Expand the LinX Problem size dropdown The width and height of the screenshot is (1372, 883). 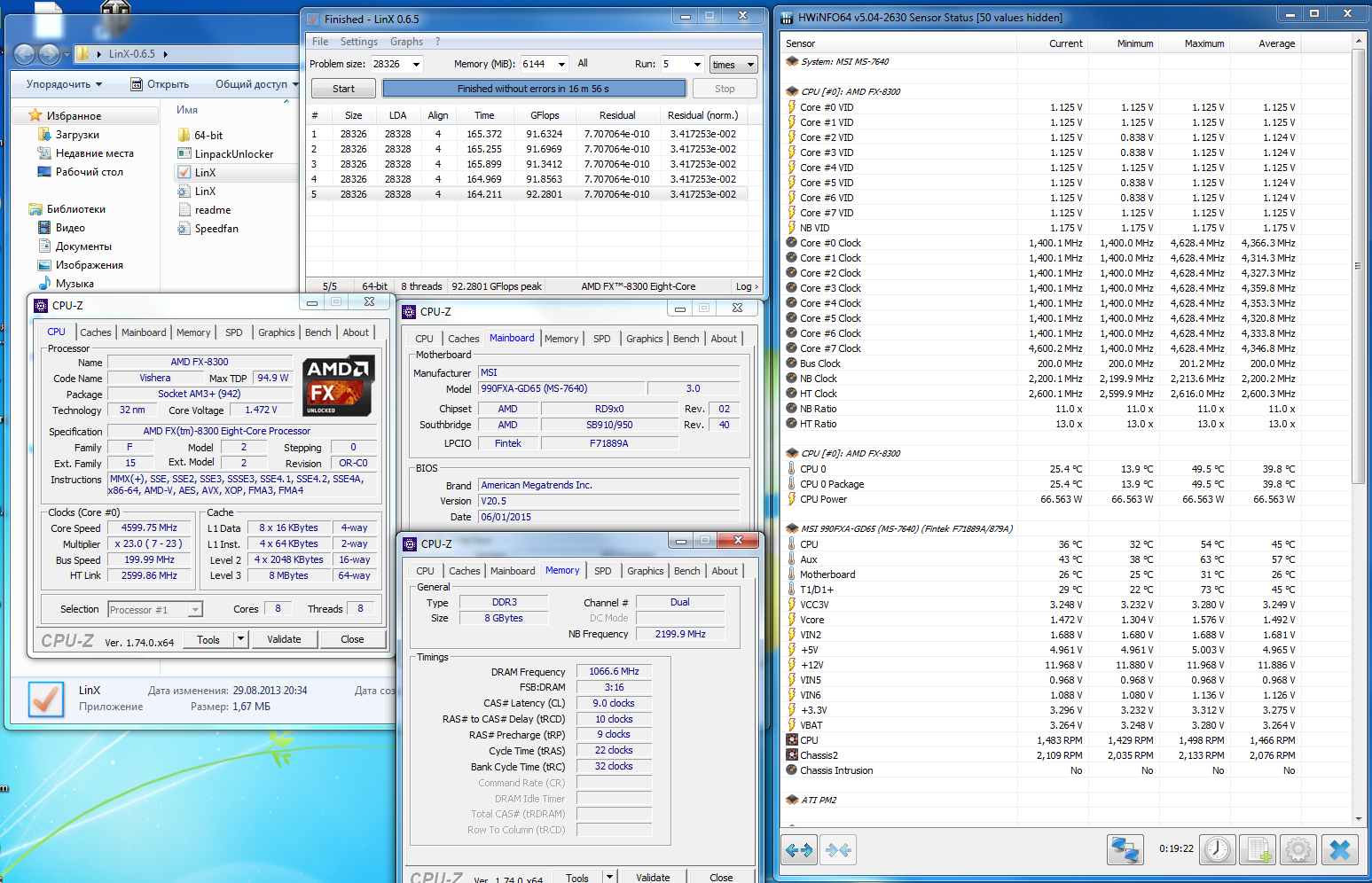click(x=416, y=65)
